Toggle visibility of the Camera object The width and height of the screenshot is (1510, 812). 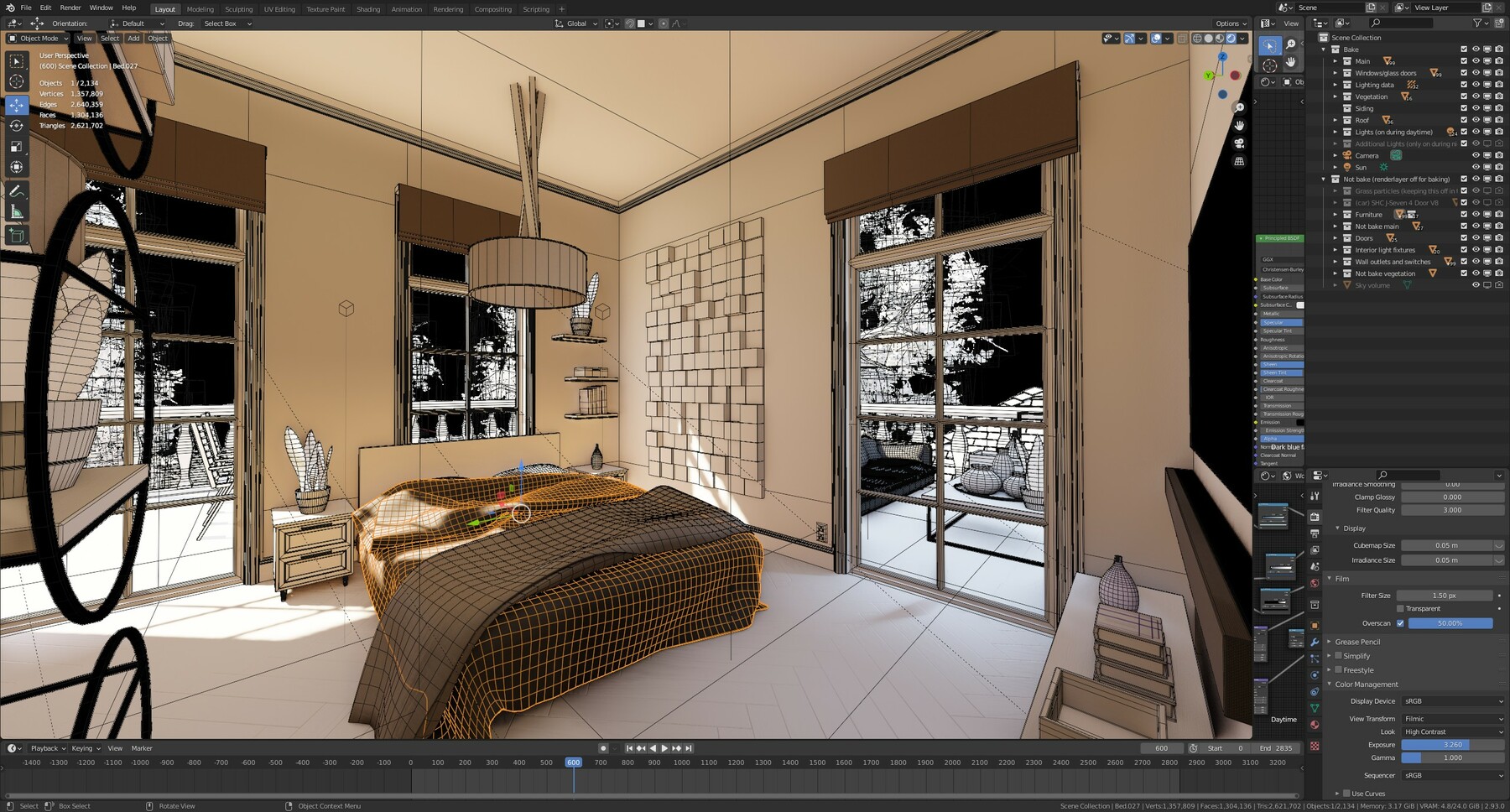click(1476, 155)
